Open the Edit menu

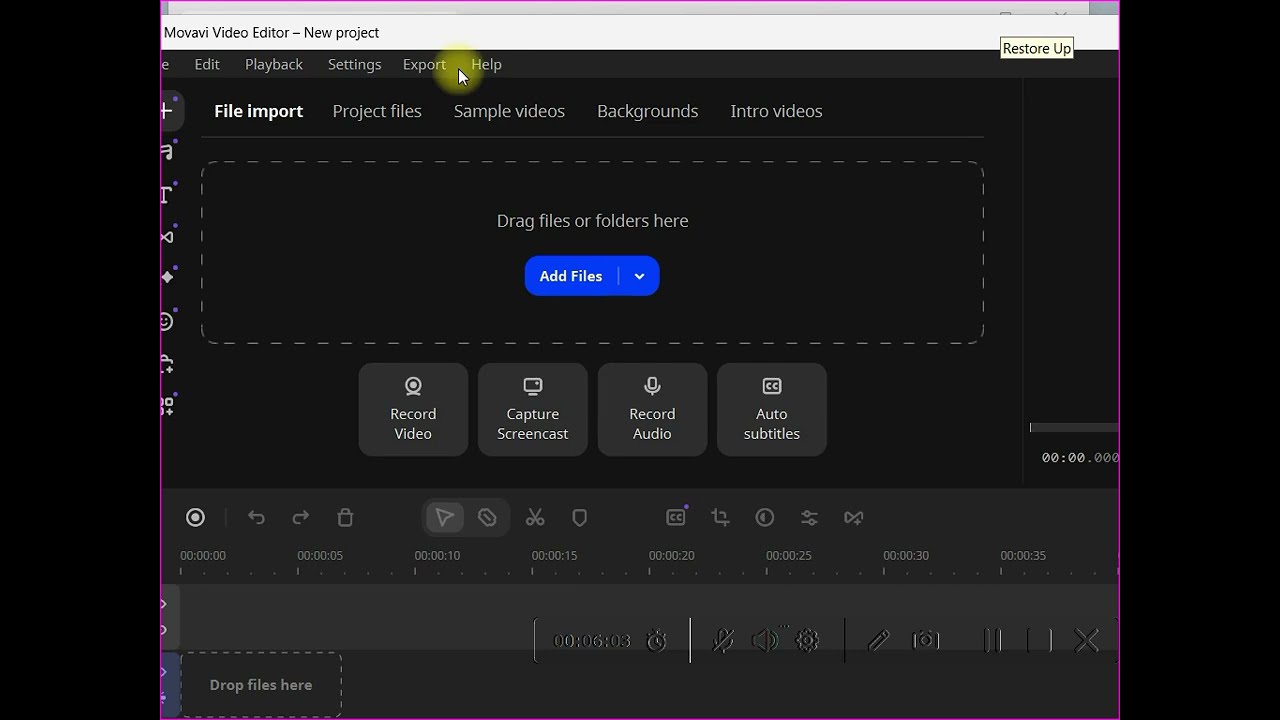207,64
